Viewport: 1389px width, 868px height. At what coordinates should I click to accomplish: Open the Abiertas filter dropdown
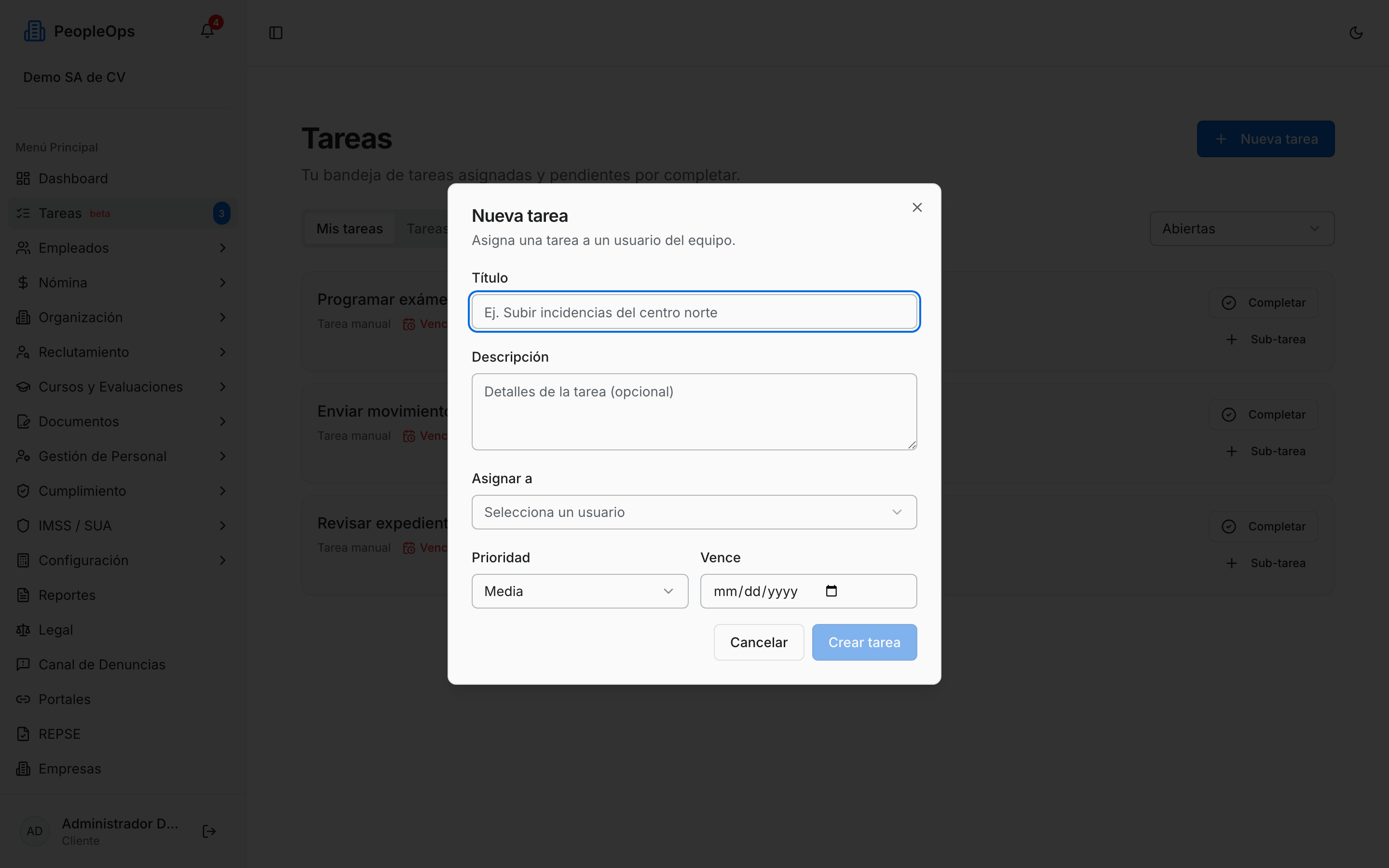coord(1241,229)
